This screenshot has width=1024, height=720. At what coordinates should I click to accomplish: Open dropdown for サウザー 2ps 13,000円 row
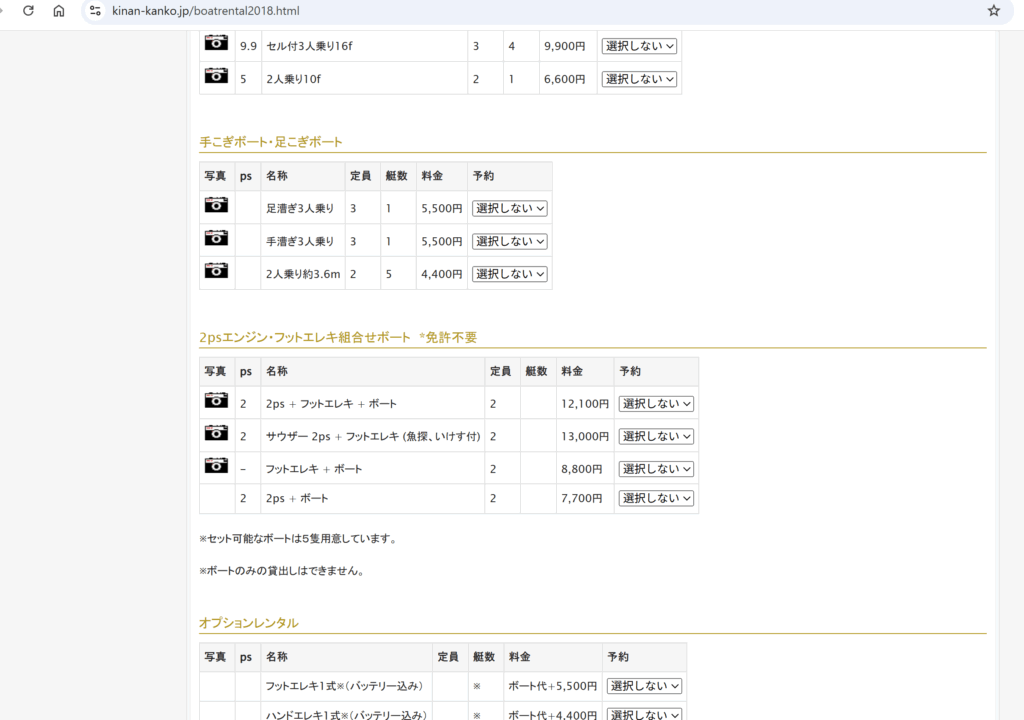coord(656,437)
